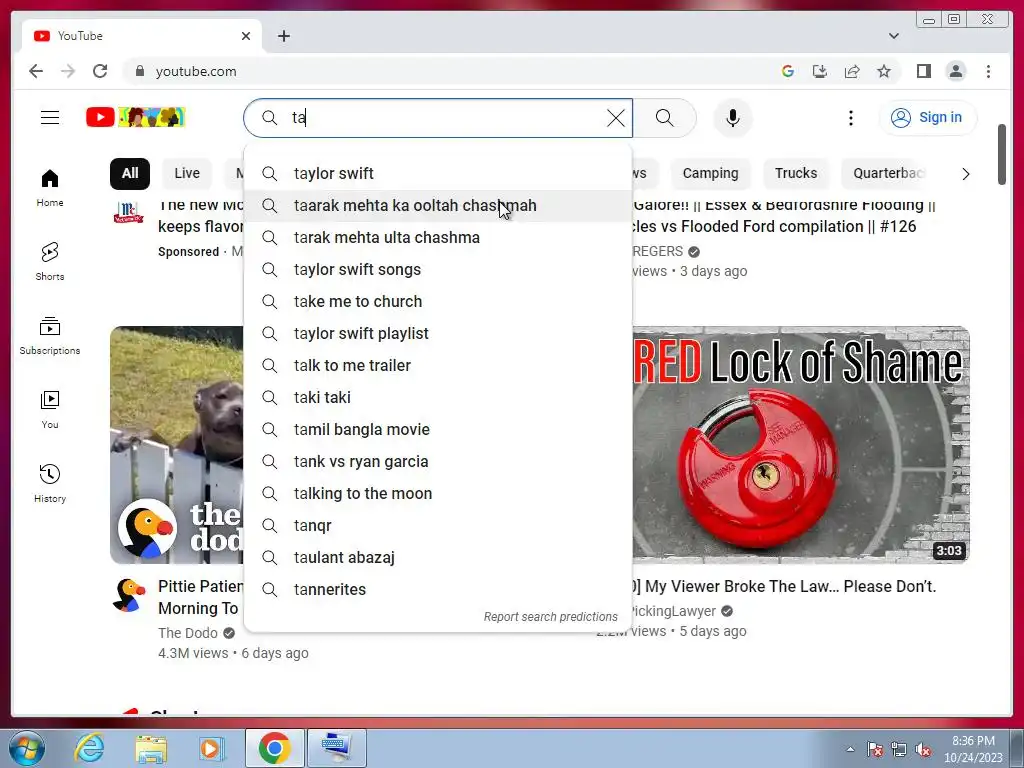Choose suggestion 'tannerites'
The width and height of the screenshot is (1024, 768).
pos(438,590)
